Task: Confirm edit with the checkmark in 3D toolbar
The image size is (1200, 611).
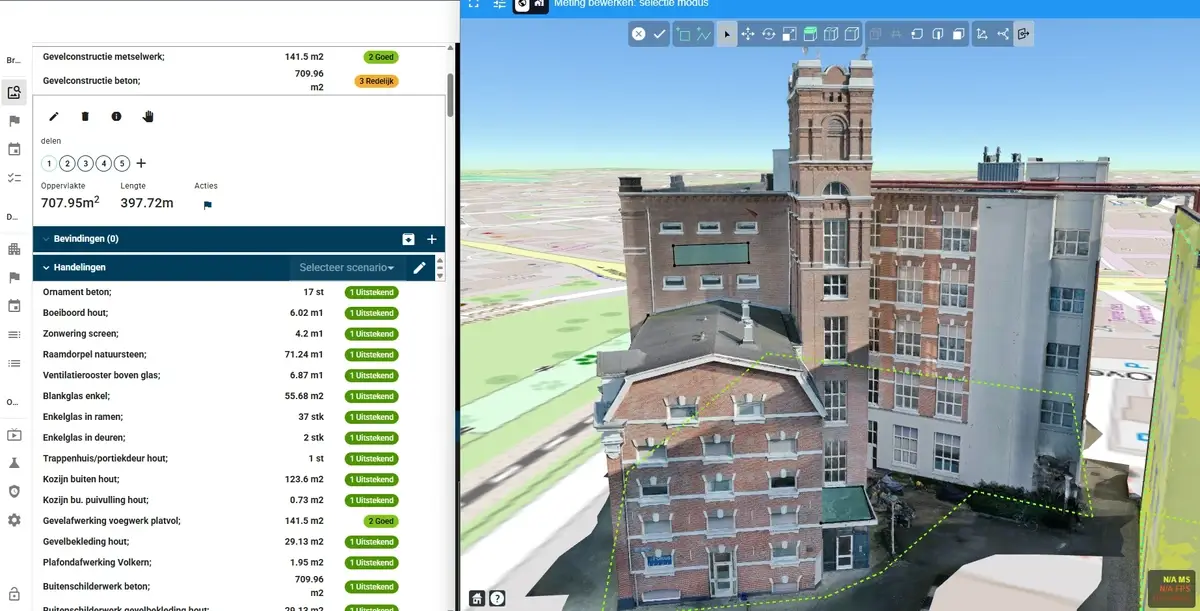Action: (x=660, y=34)
